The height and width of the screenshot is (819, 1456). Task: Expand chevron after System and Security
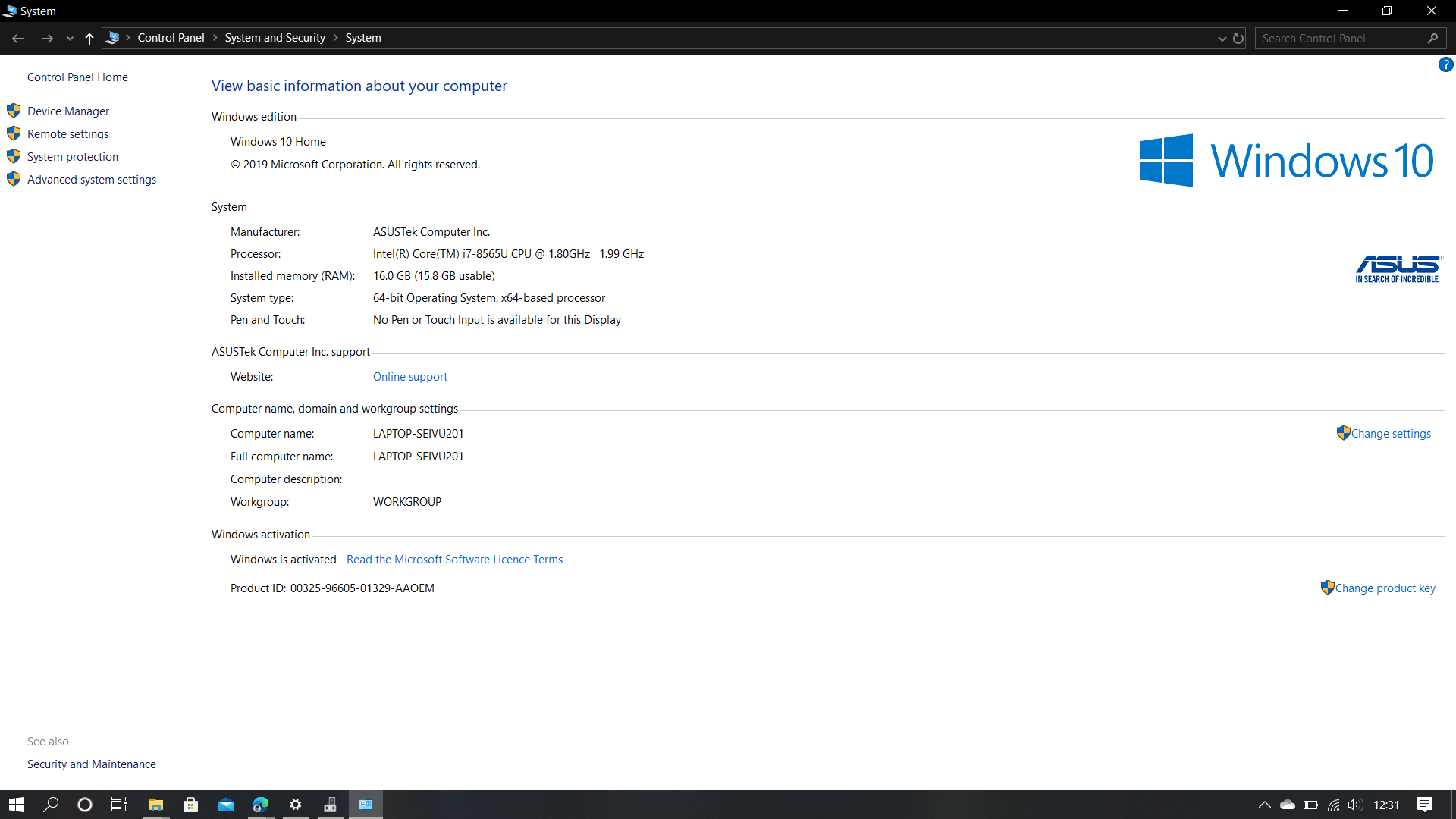point(336,38)
